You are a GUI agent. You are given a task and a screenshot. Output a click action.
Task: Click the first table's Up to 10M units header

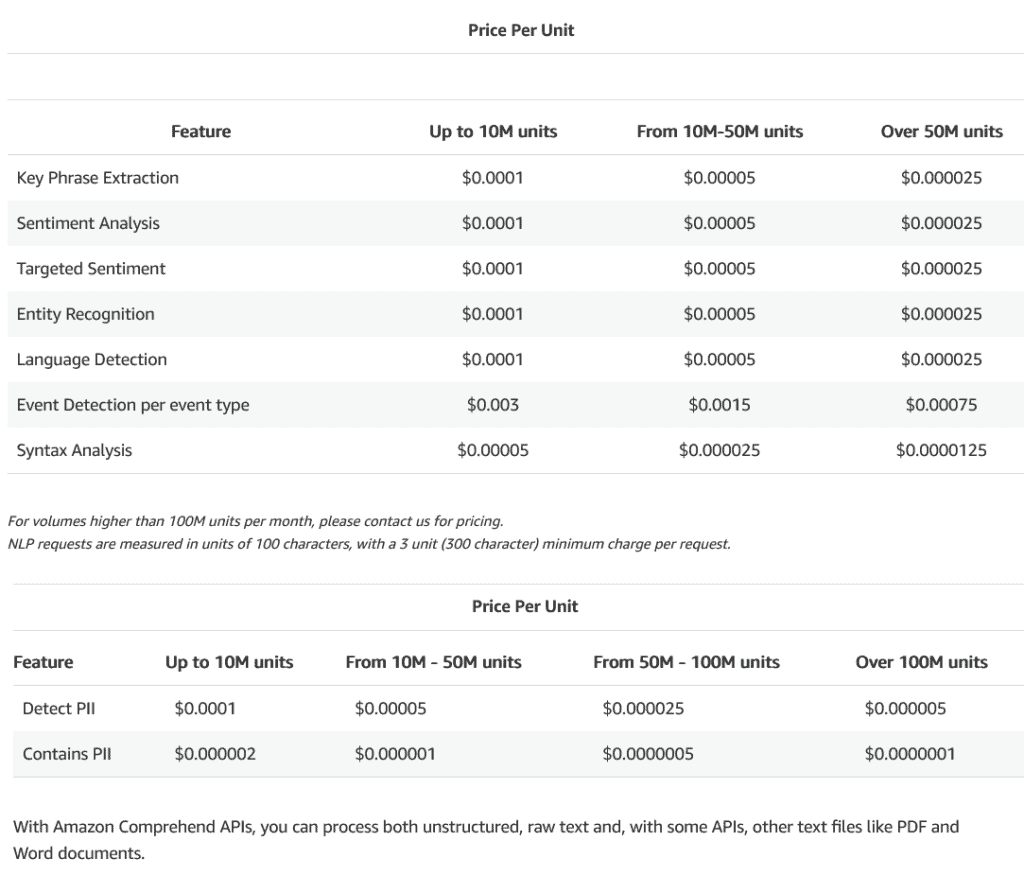coord(493,131)
